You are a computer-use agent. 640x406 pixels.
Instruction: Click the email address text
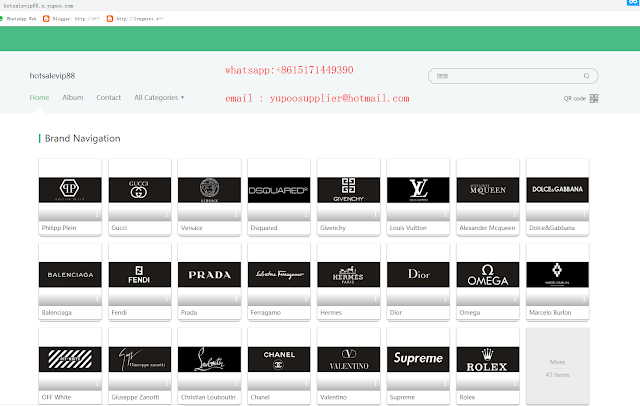click(318, 98)
